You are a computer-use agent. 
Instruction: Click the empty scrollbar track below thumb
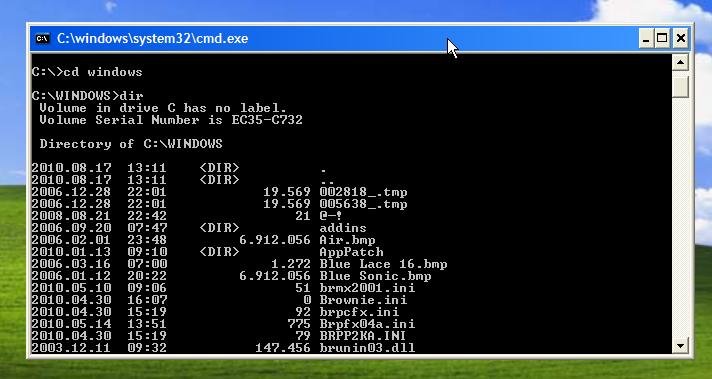point(680,218)
